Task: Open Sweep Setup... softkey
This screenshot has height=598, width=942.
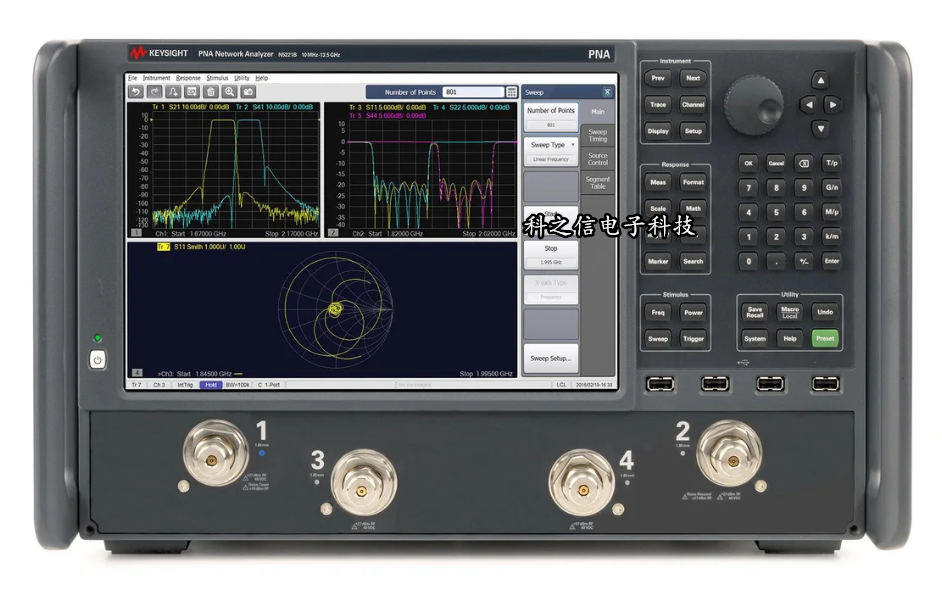Action: click(551, 358)
